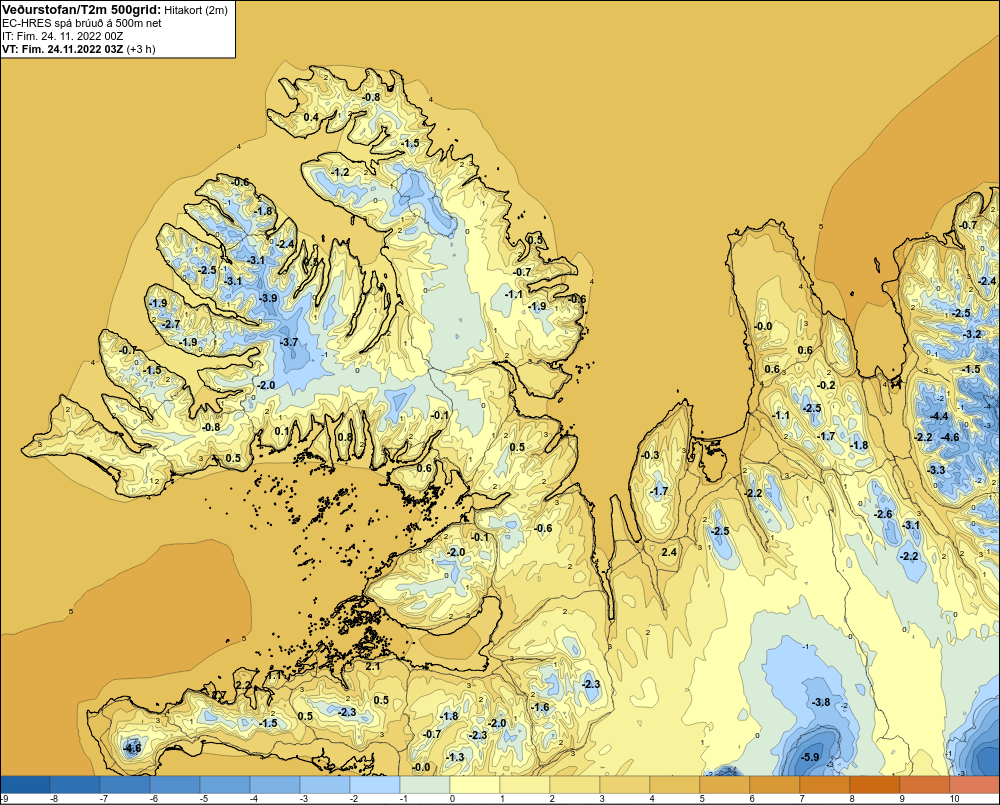Click the legend color between -3 and -2
This screenshot has width=1000, height=805.
click(325, 784)
